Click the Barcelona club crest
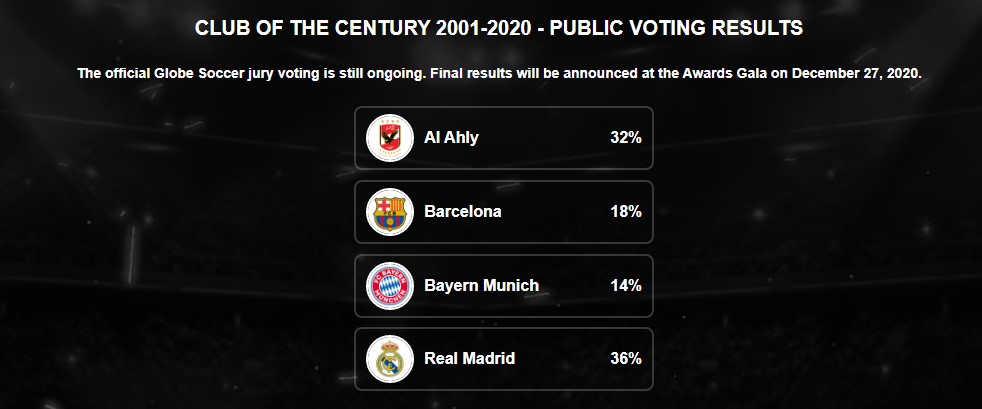The width and height of the screenshot is (982, 409). coord(390,212)
